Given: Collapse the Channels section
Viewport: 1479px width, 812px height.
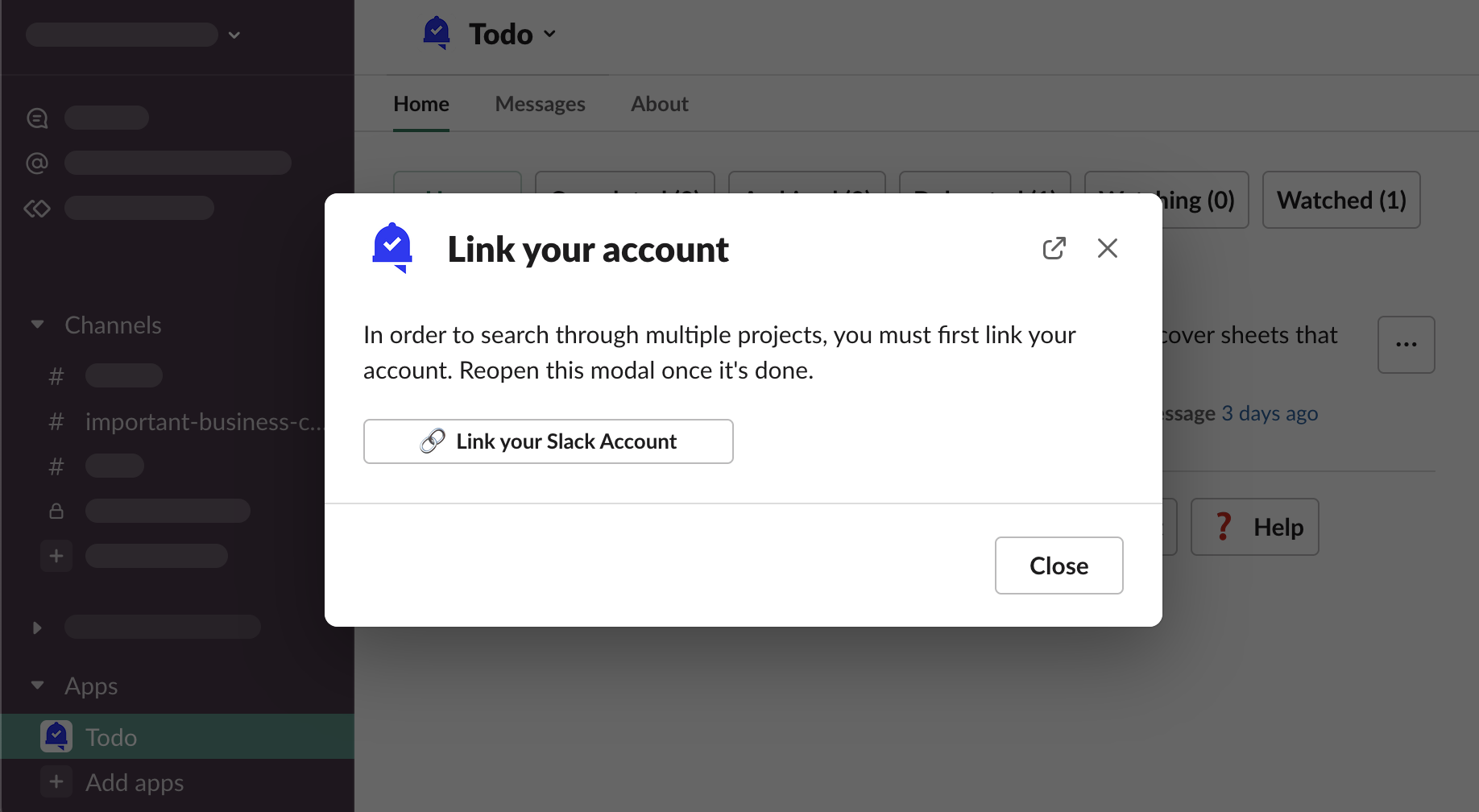Looking at the screenshot, I should coord(37,325).
